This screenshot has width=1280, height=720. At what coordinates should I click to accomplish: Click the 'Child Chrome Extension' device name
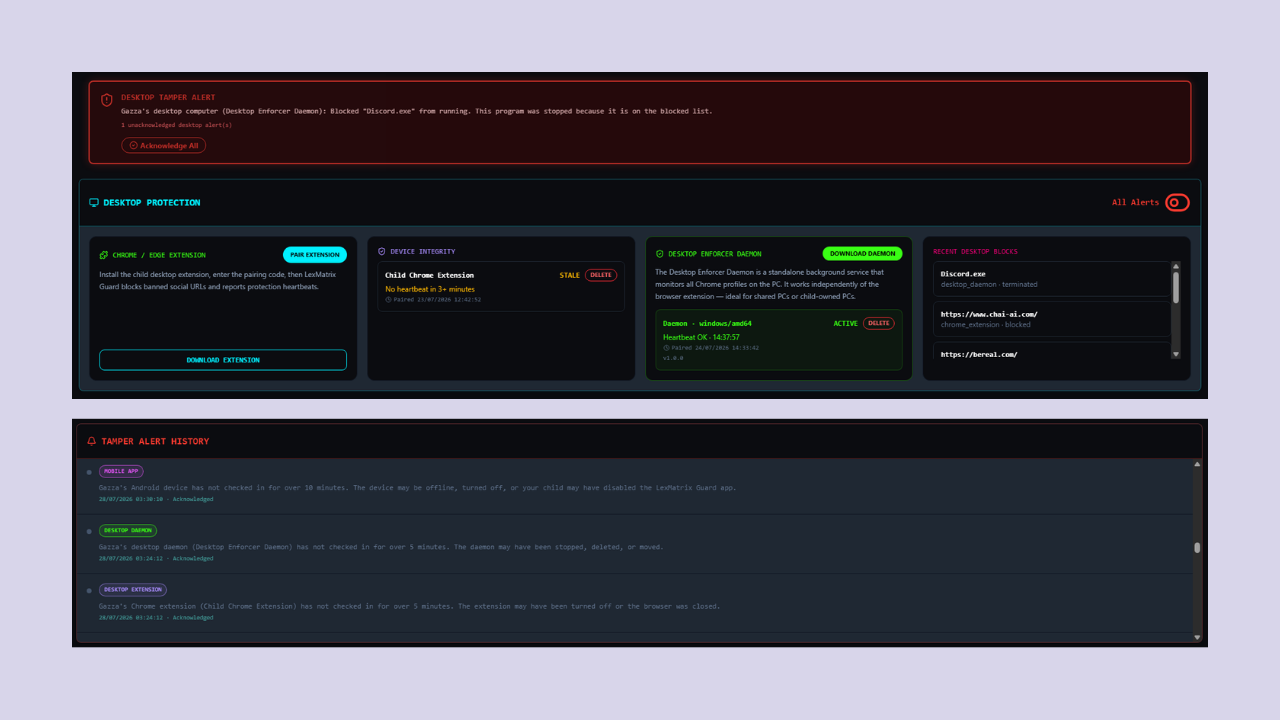pyautogui.click(x=429, y=275)
